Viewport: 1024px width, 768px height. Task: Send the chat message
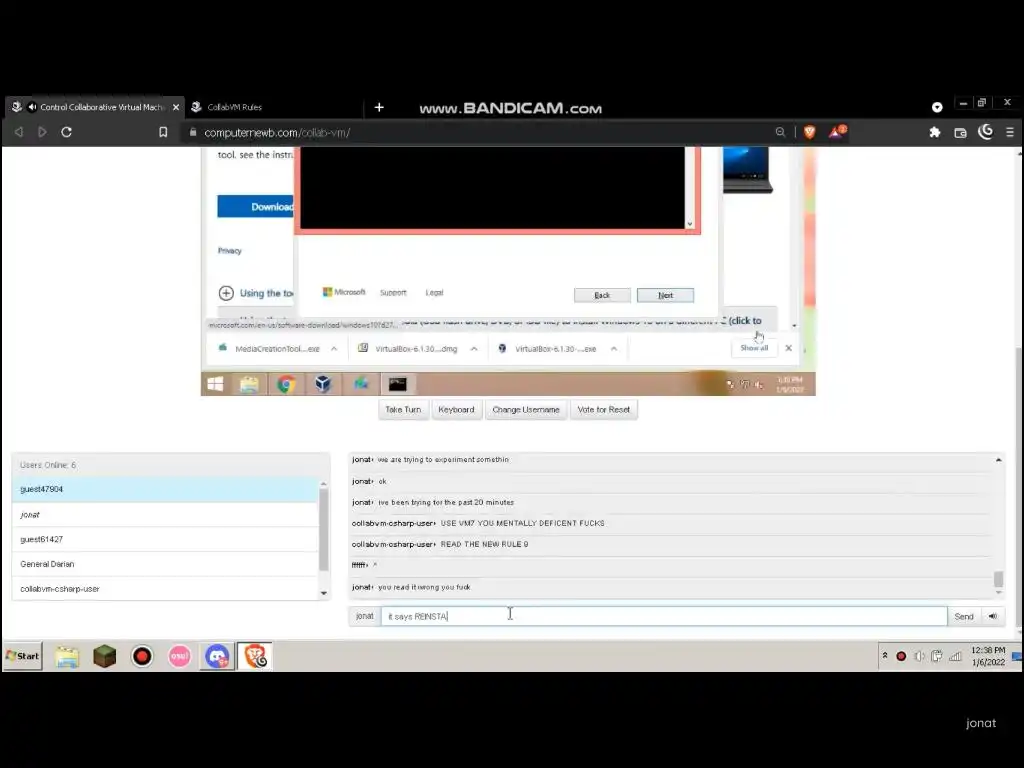coord(964,616)
